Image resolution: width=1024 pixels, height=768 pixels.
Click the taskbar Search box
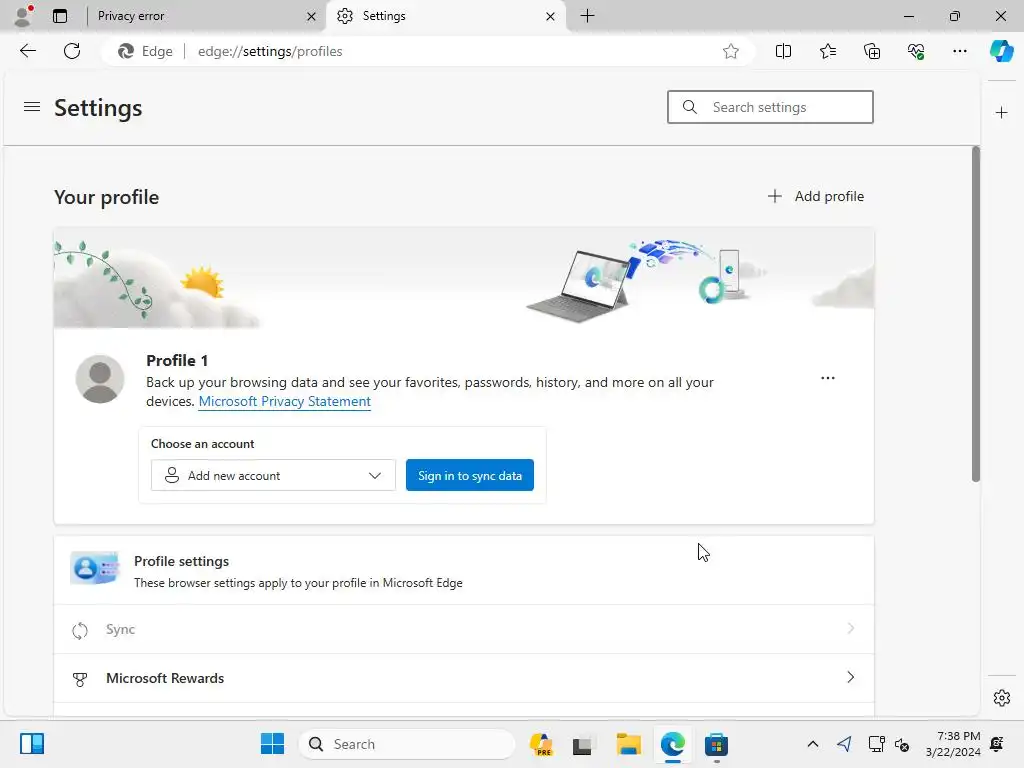point(407,744)
